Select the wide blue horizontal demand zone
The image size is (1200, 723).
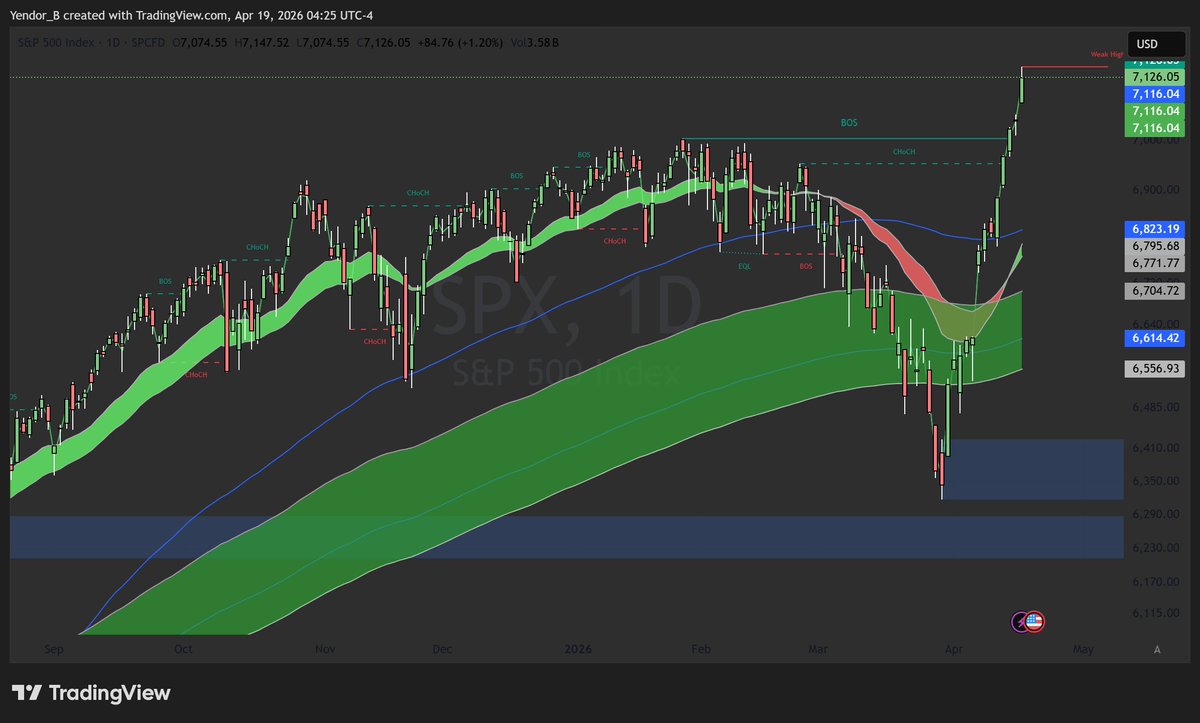(566, 537)
